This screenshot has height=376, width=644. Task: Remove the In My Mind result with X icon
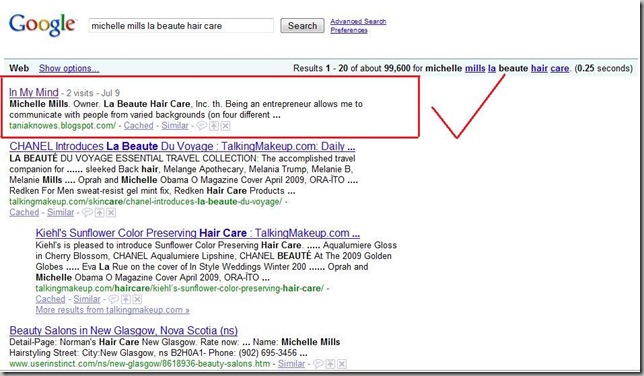pos(225,126)
